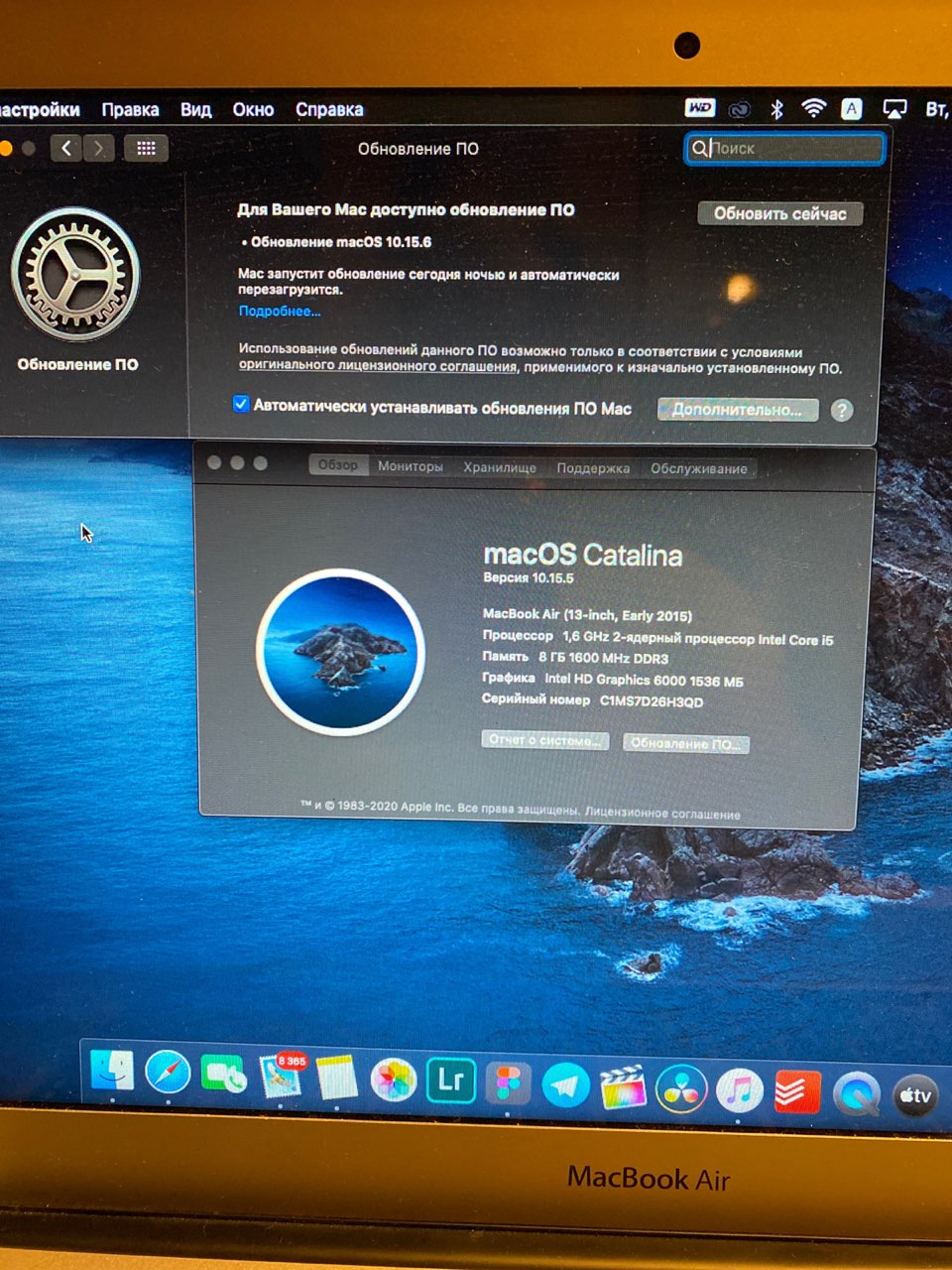Click Обновление ПО… in About This Mac

(686, 744)
